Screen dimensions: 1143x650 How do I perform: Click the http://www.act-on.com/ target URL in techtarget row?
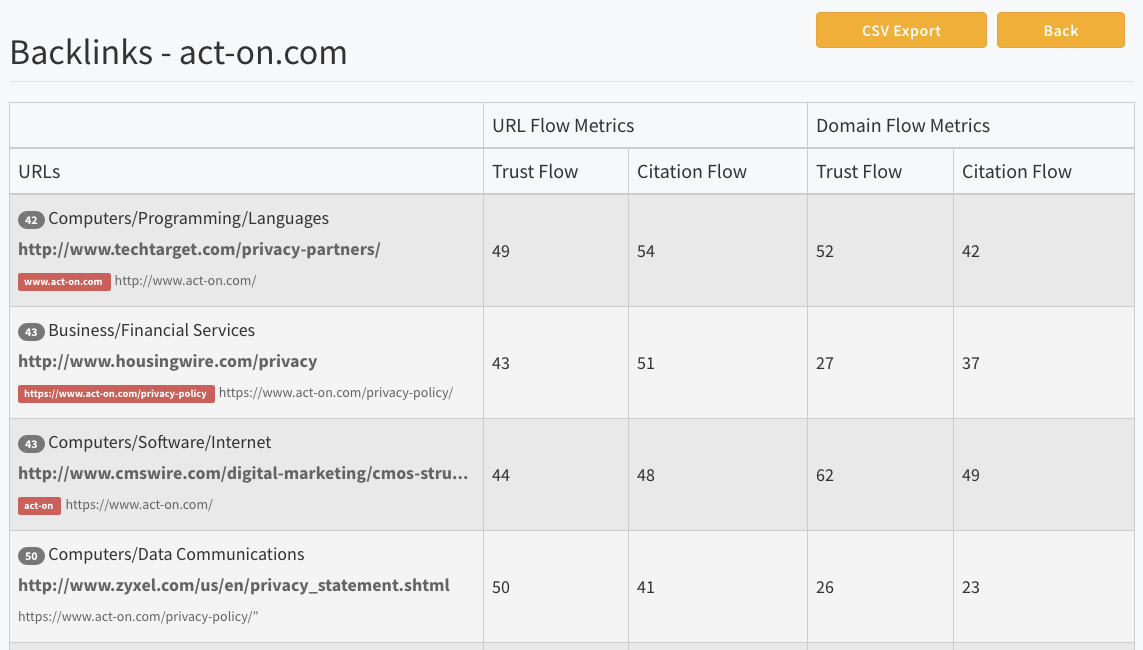[185, 281]
